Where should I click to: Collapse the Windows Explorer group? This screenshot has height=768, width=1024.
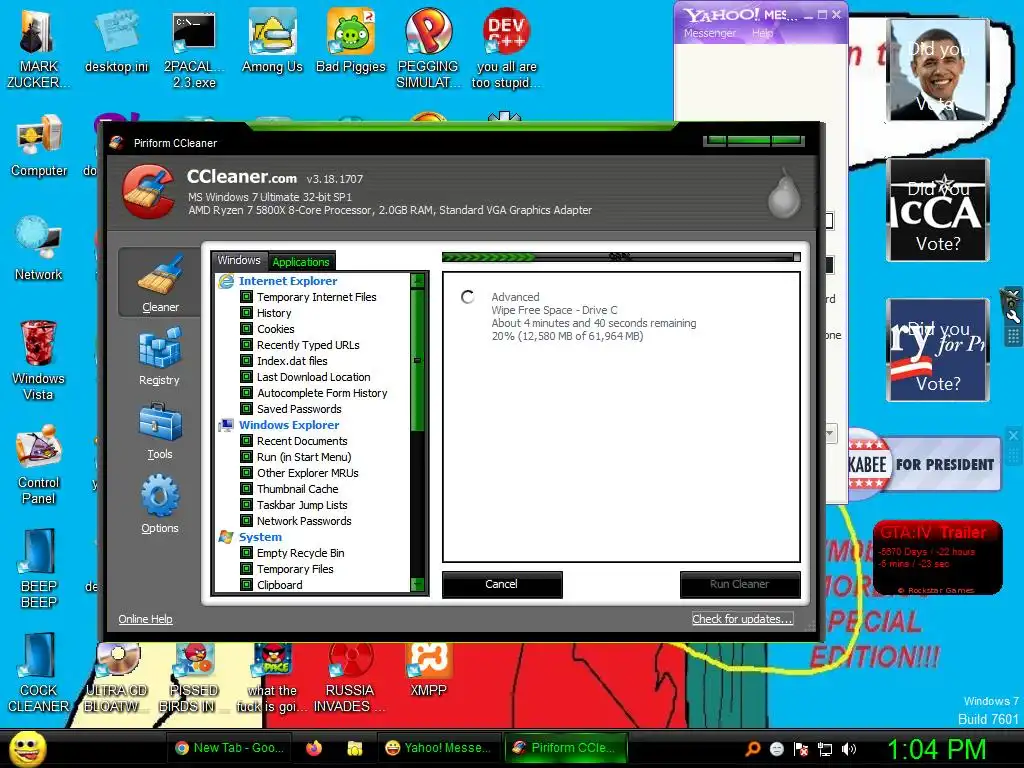coord(289,424)
